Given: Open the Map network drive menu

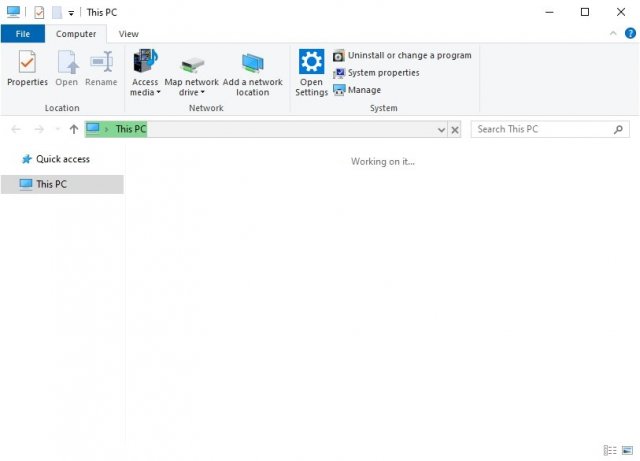Looking at the screenshot, I should 191,73.
